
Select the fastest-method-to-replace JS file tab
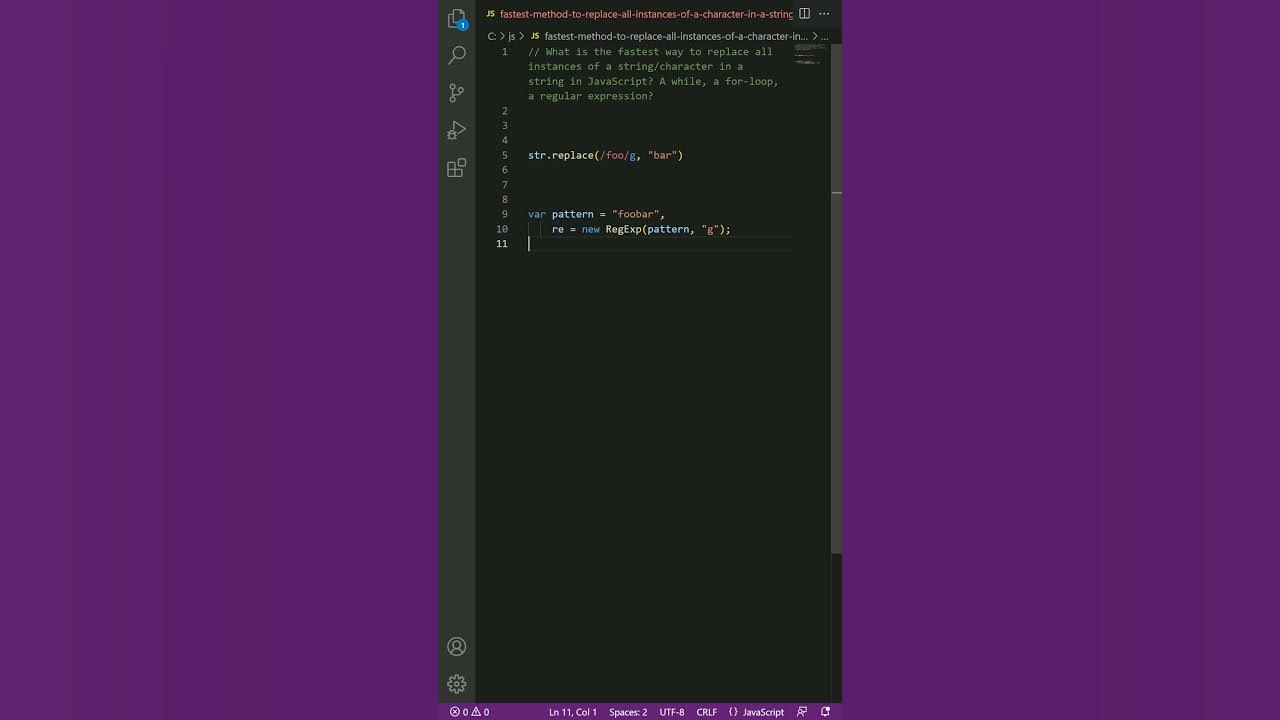coord(639,14)
